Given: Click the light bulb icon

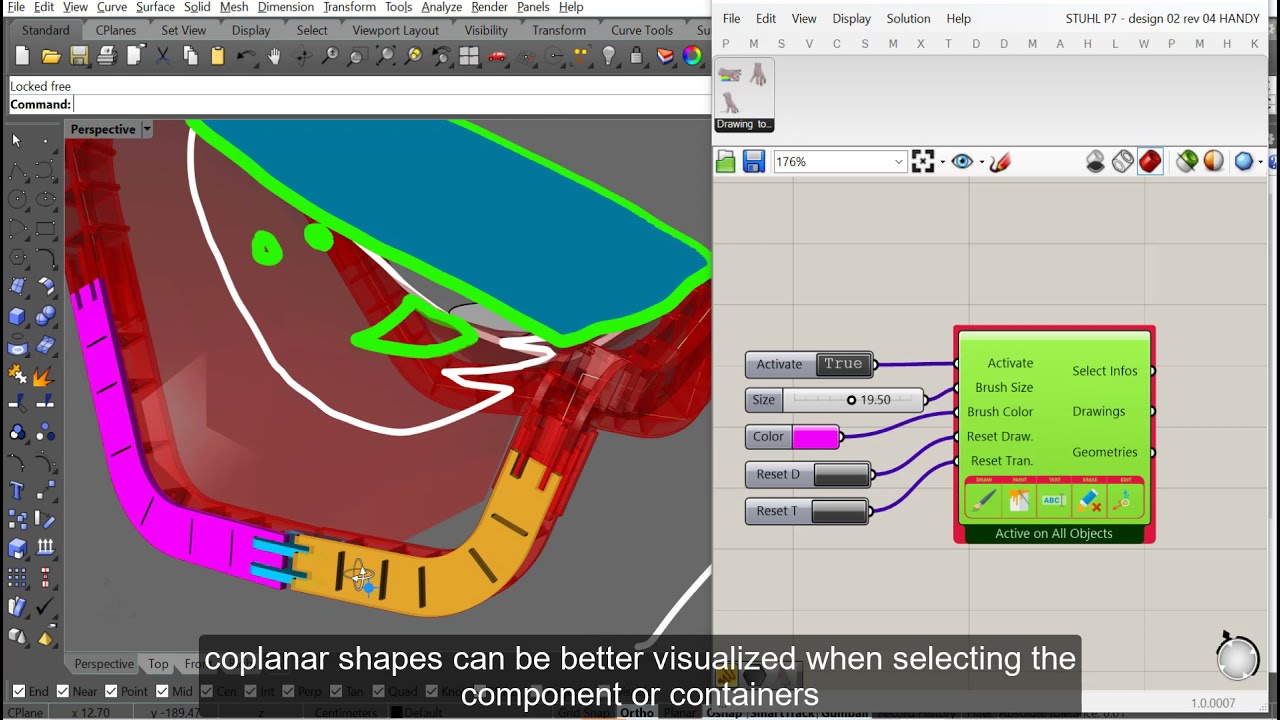Looking at the screenshot, I should click(608, 56).
